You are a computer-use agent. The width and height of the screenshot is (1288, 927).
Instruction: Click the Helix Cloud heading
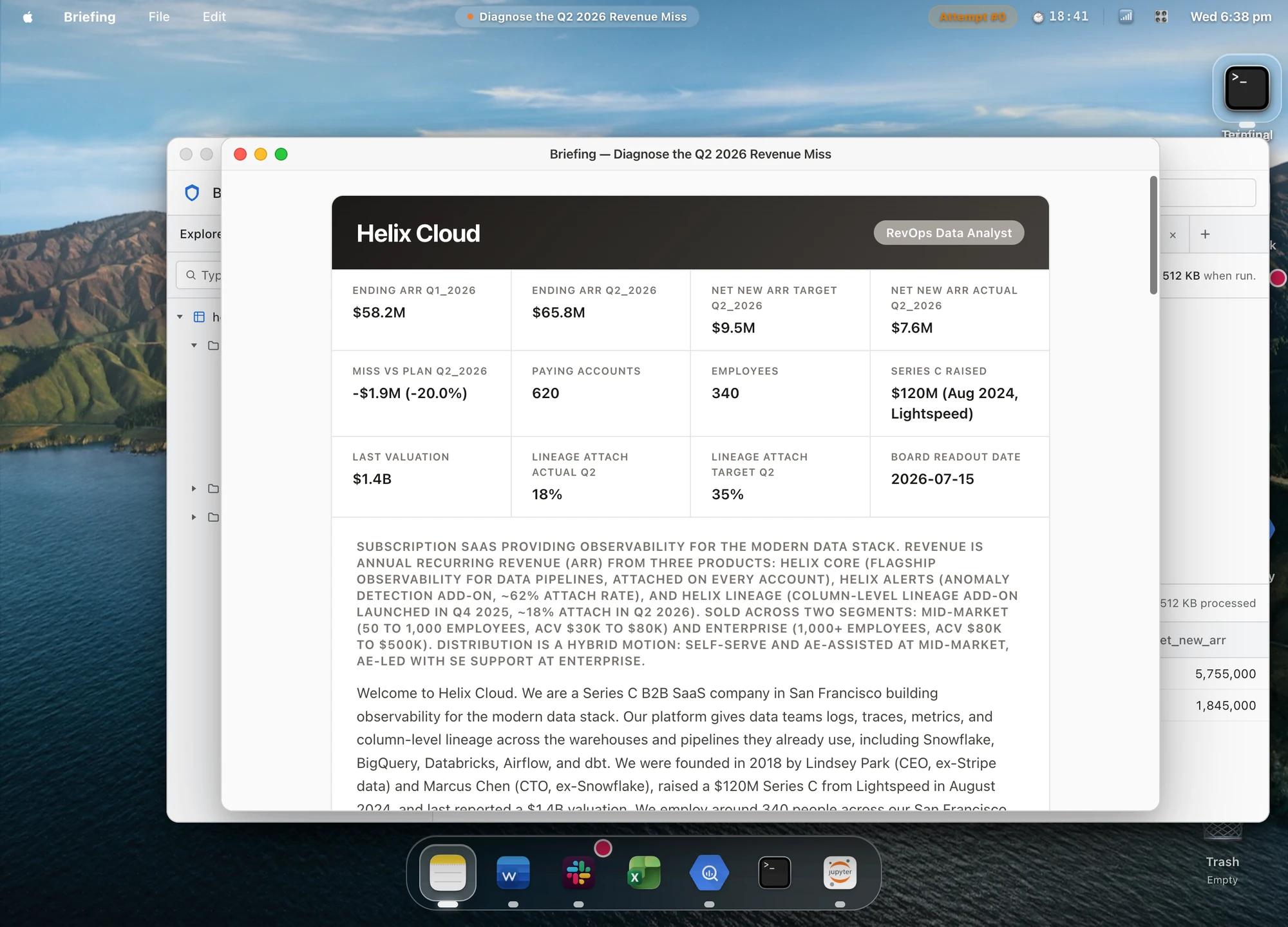pos(418,233)
